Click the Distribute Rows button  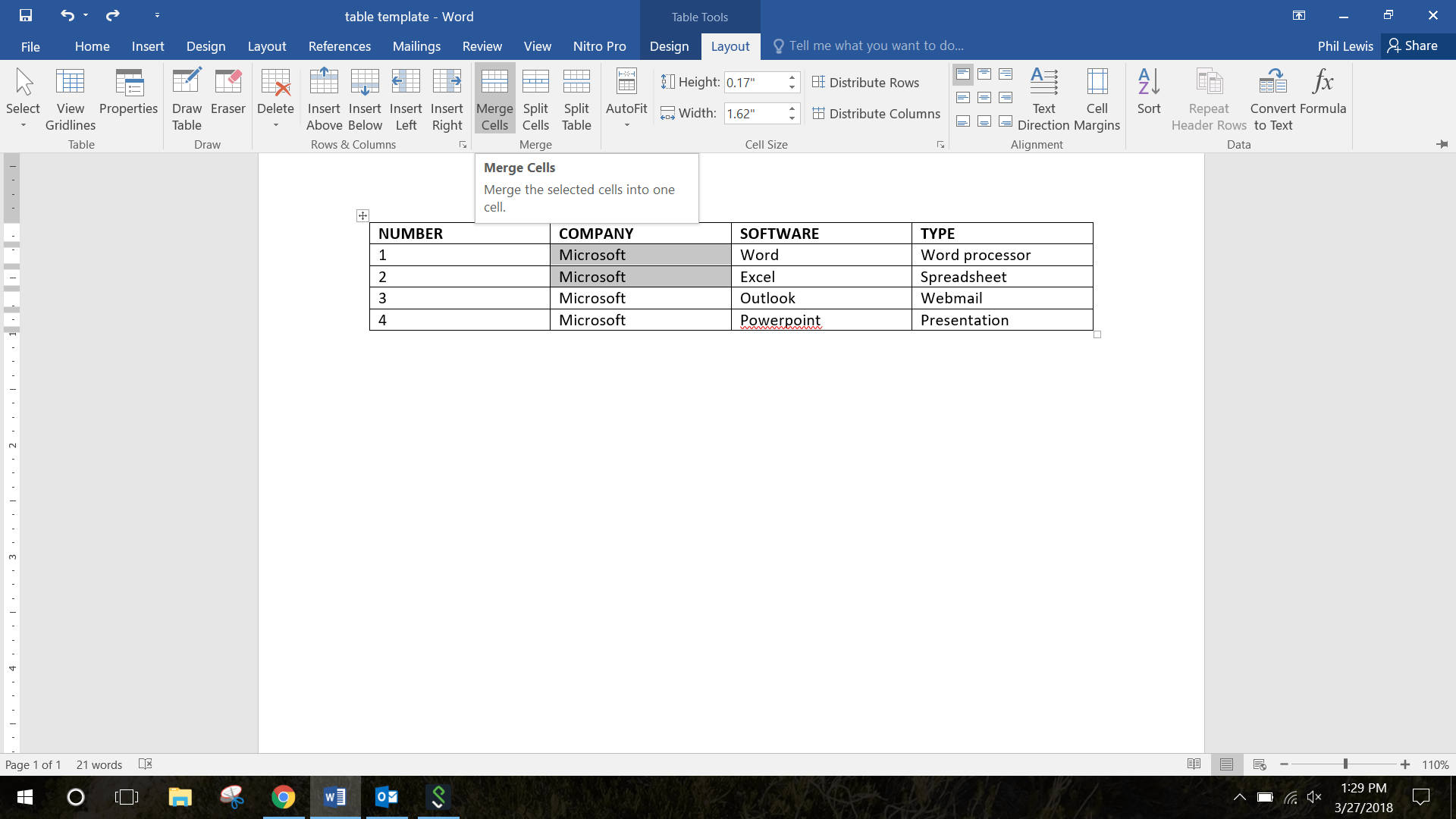click(x=865, y=82)
